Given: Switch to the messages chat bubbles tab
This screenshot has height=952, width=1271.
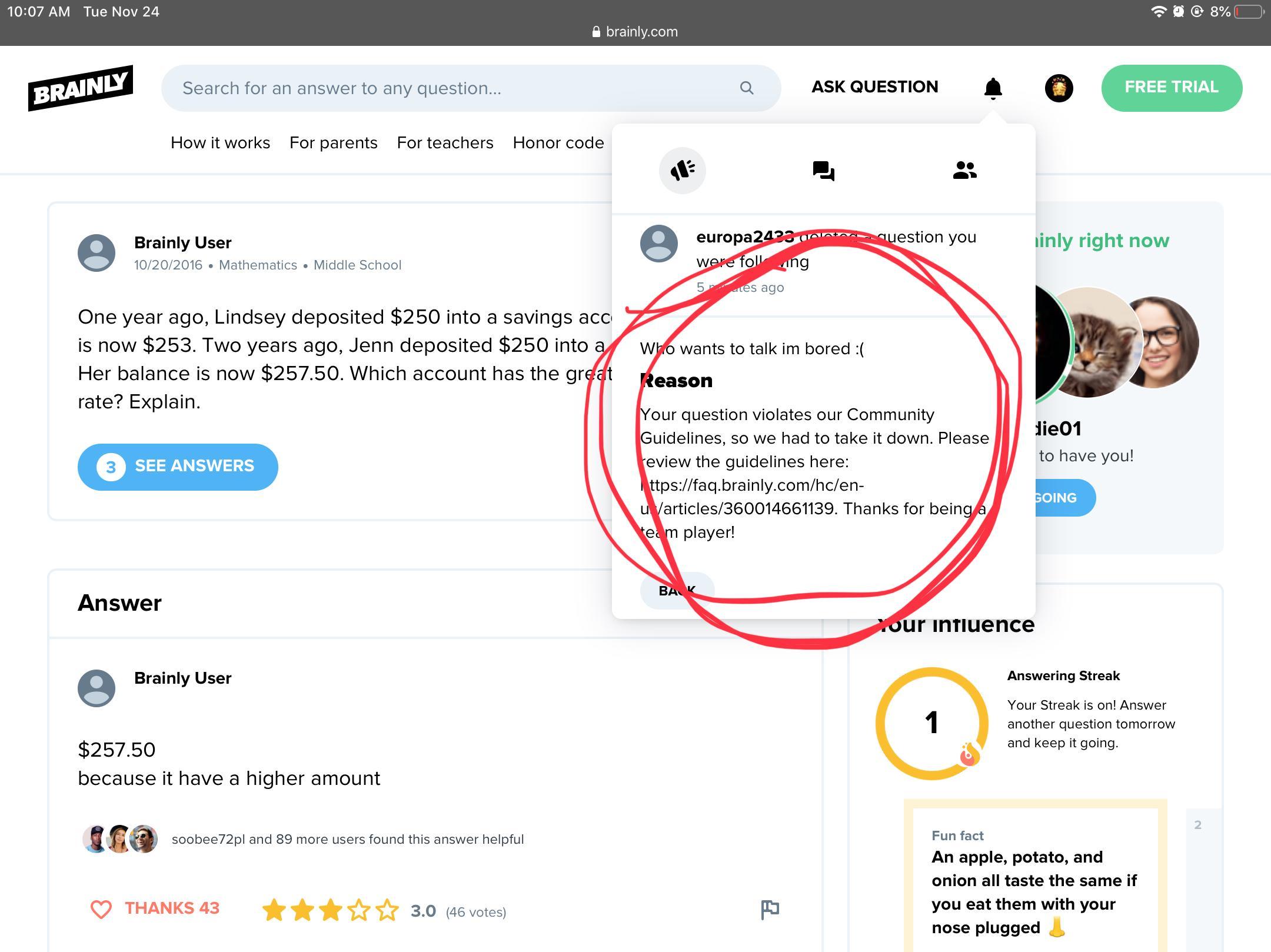Looking at the screenshot, I should click(x=823, y=171).
